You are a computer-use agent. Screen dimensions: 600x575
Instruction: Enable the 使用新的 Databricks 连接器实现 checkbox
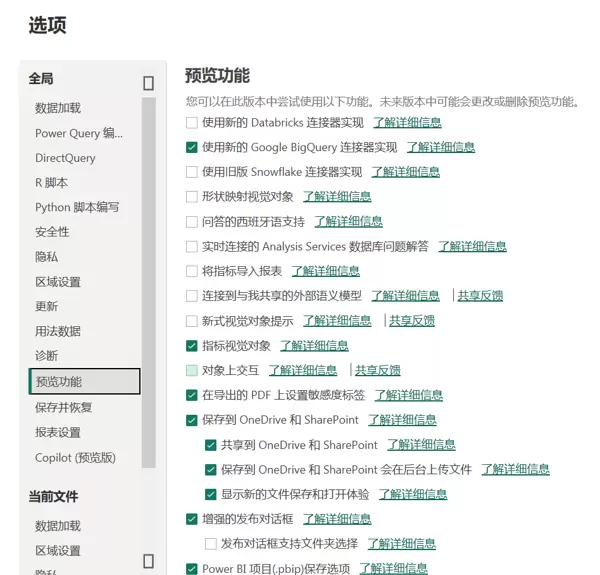(192, 122)
